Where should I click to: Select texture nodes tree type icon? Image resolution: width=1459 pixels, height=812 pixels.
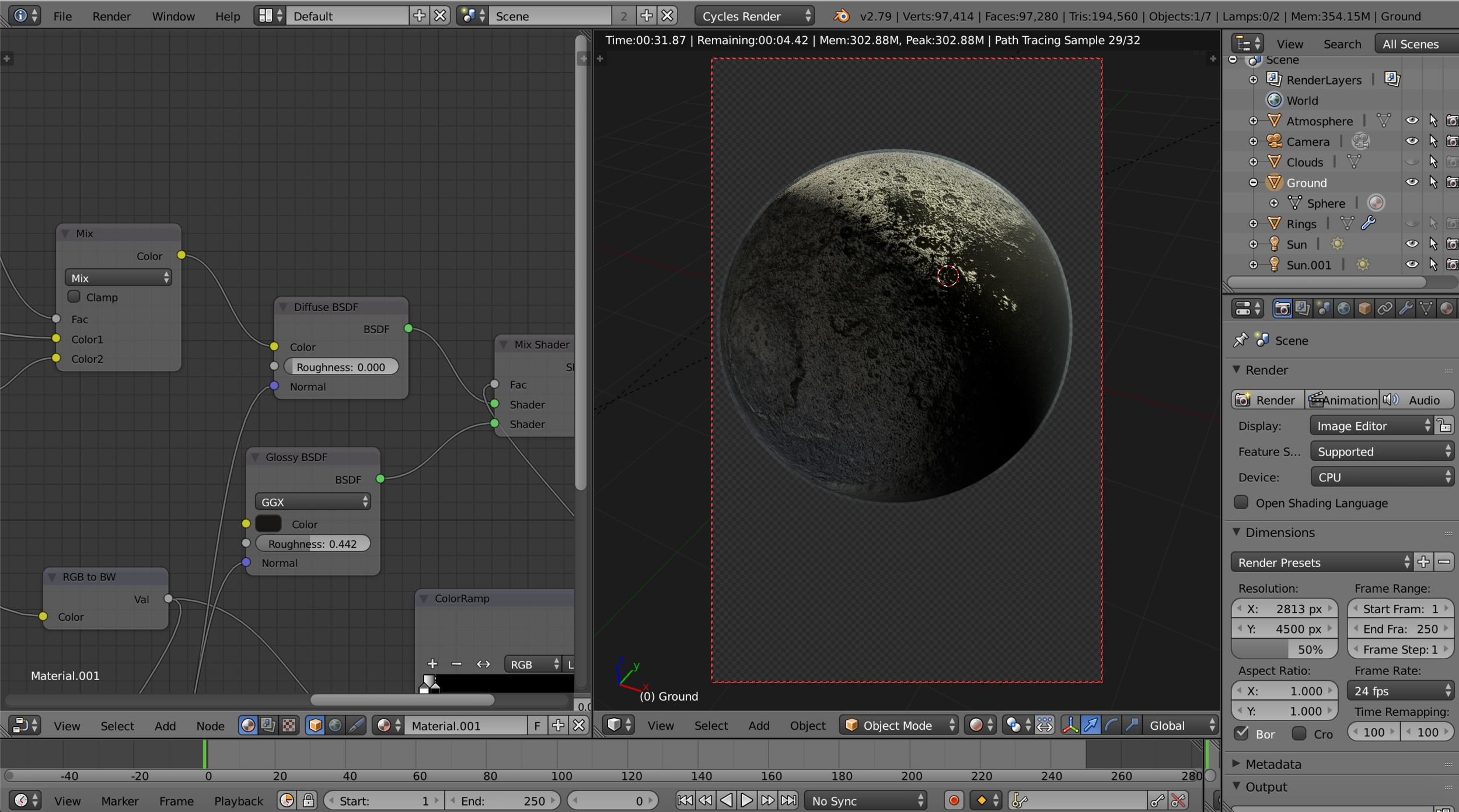(289, 725)
